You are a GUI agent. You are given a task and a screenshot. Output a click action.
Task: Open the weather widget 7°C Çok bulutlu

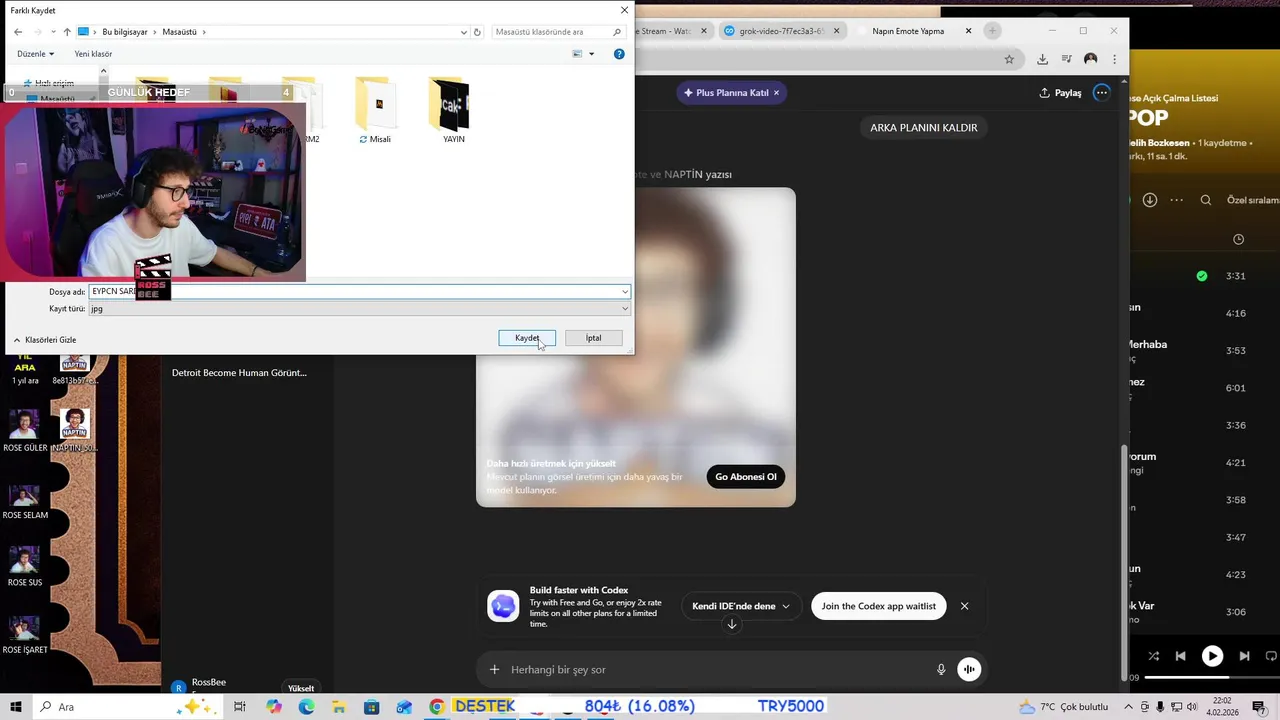click(x=1064, y=707)
